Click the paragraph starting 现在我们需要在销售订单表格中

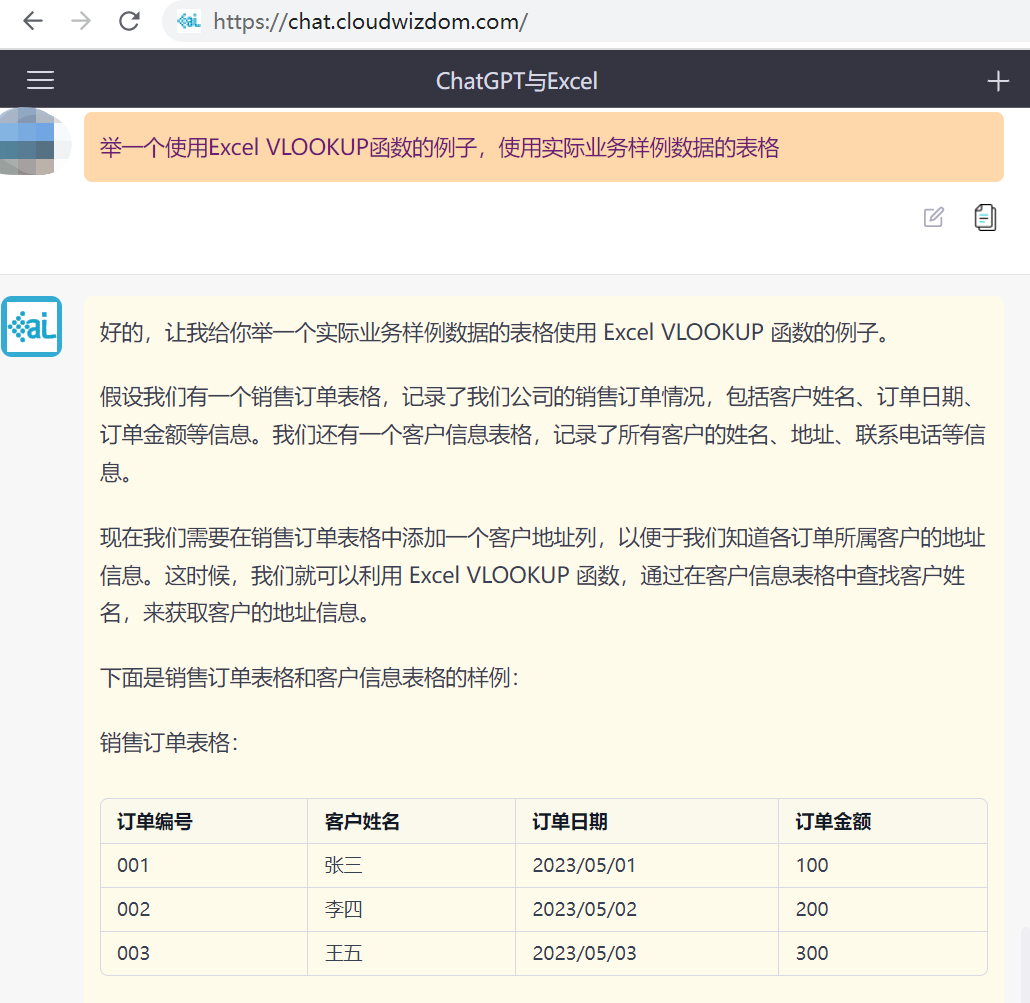point(543,575)
